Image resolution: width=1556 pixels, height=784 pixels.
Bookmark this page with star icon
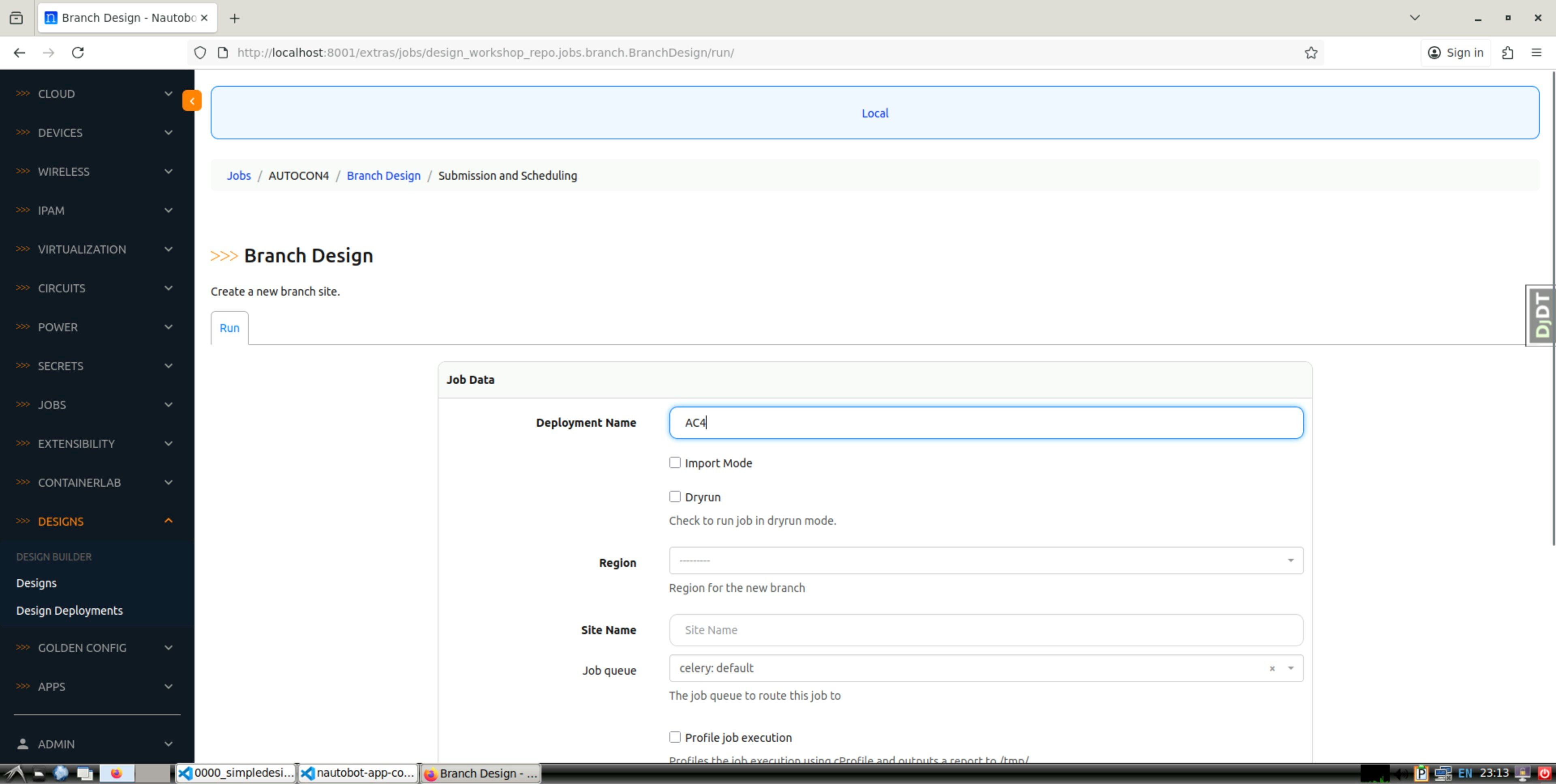pos(1310,53)
